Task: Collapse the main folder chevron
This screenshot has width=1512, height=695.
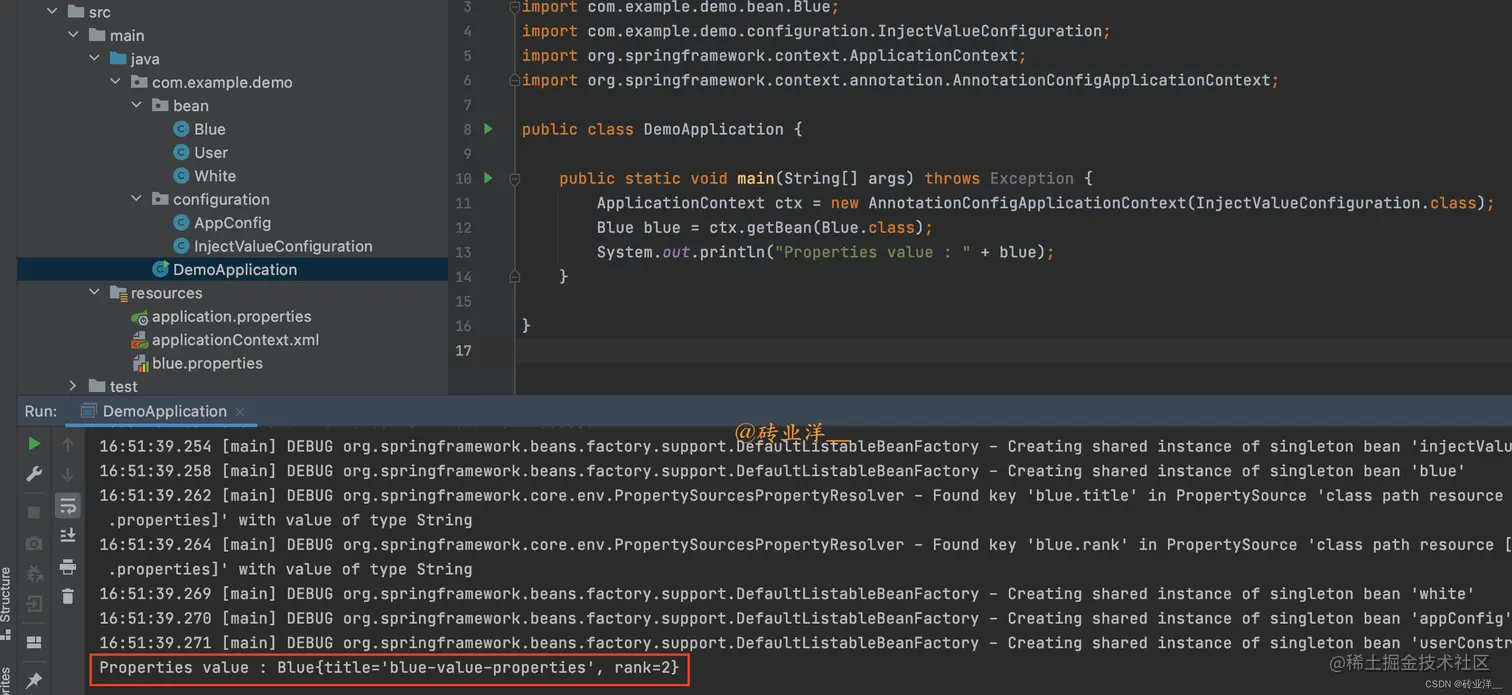Action: point(73,35)
